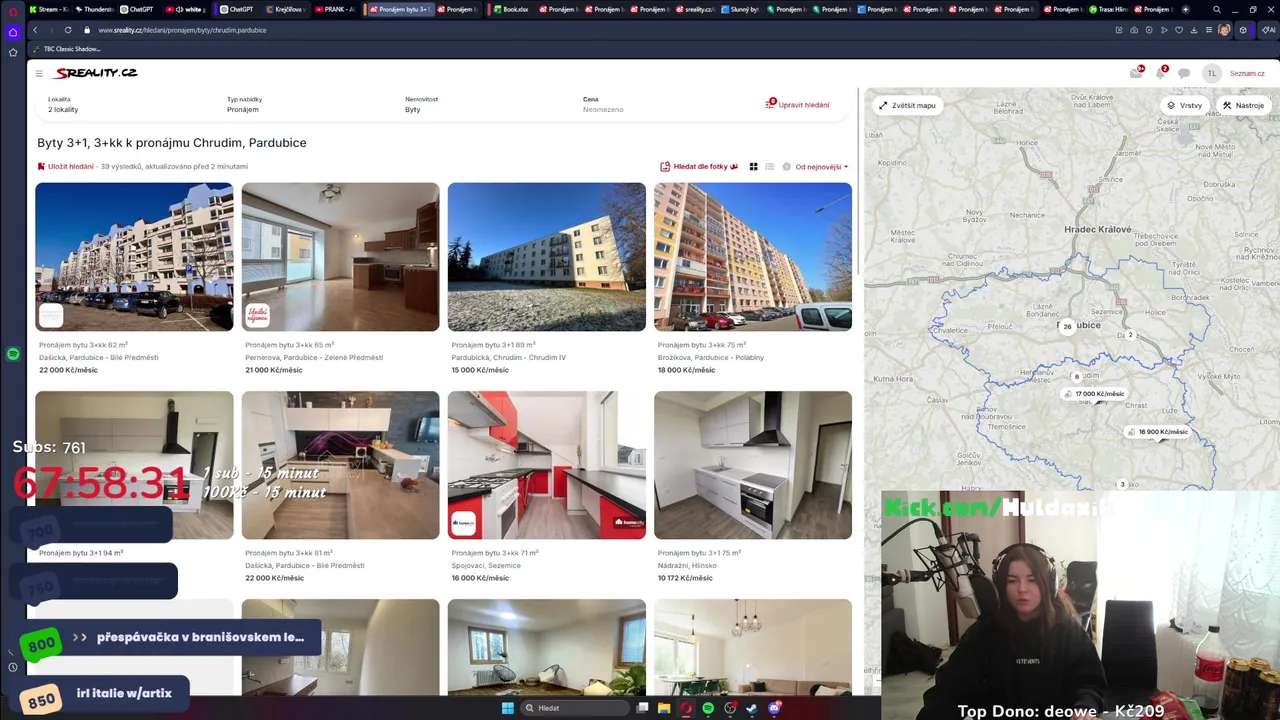Open the Pernerova 65 m² listing photo

coord(340,257)
